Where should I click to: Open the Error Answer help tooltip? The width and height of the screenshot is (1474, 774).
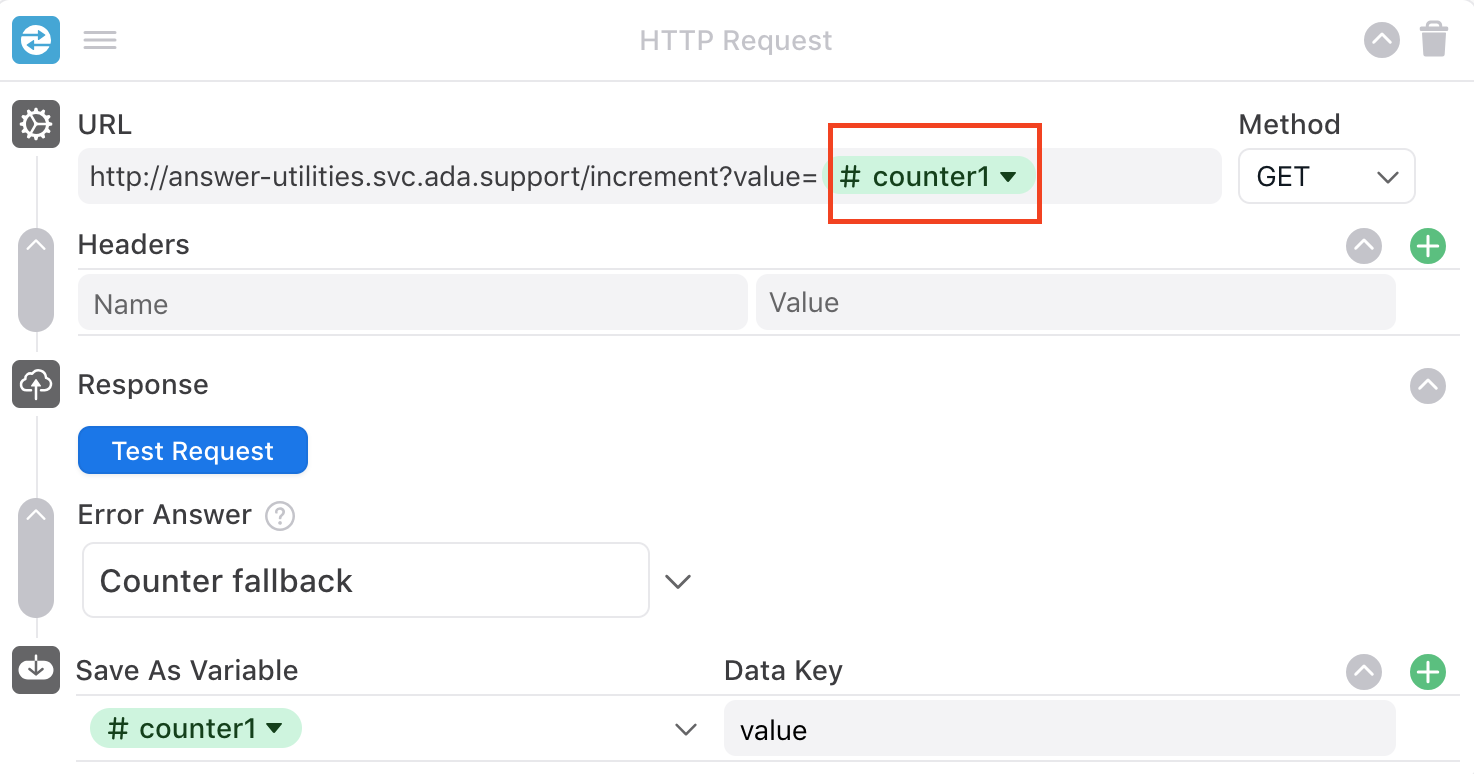click(x=279, y=516)
